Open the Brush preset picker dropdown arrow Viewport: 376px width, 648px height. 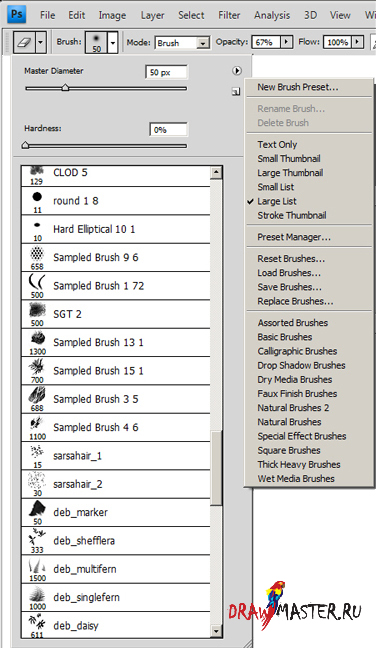(x=112, y=43)
